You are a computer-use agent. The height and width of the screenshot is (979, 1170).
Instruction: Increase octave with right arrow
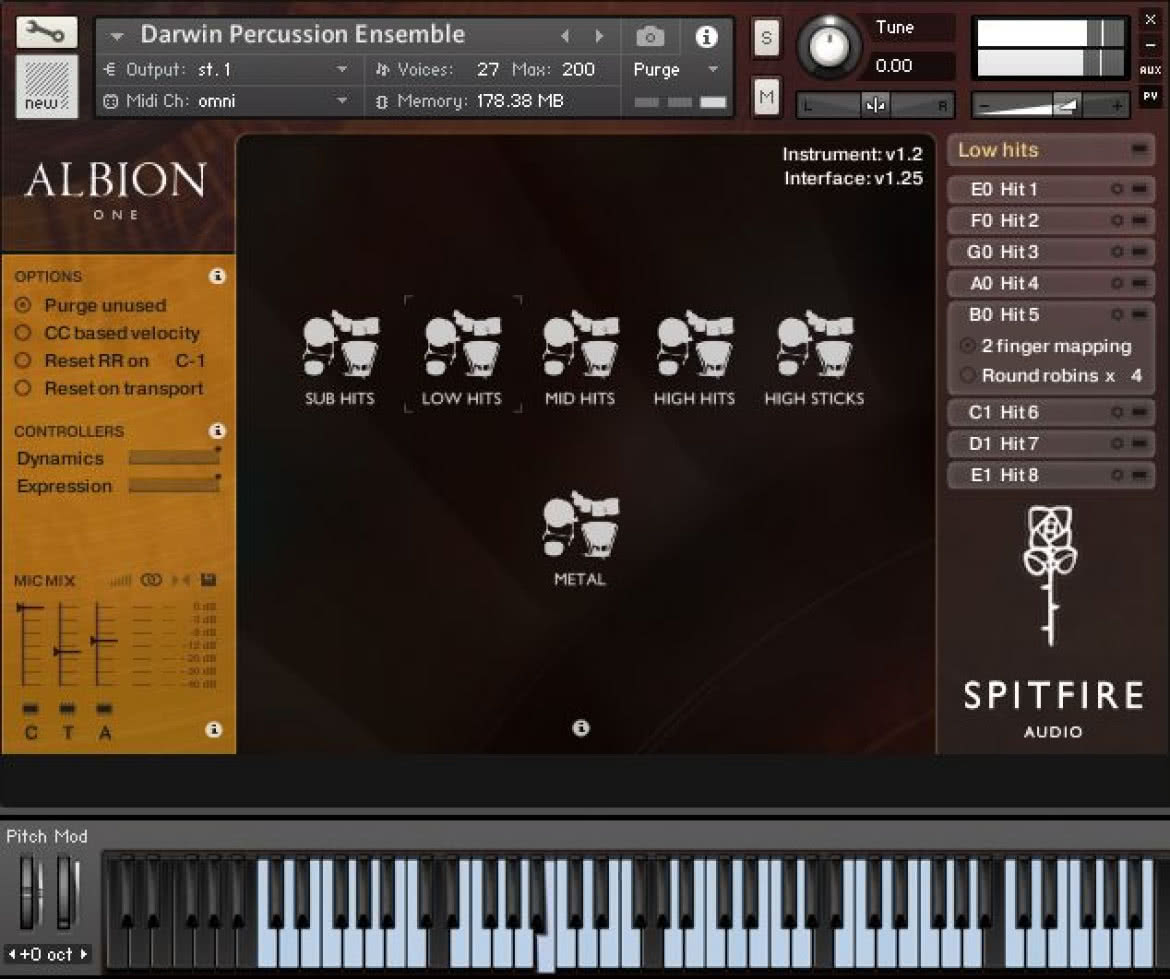click(84, 953)
